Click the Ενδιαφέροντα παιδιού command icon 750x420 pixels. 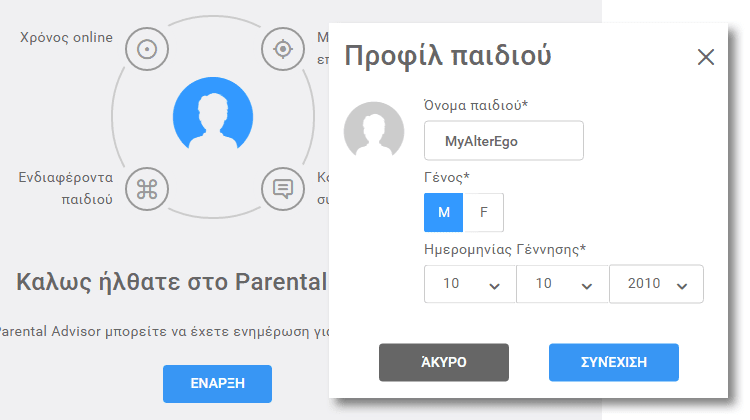click(147, 189)
